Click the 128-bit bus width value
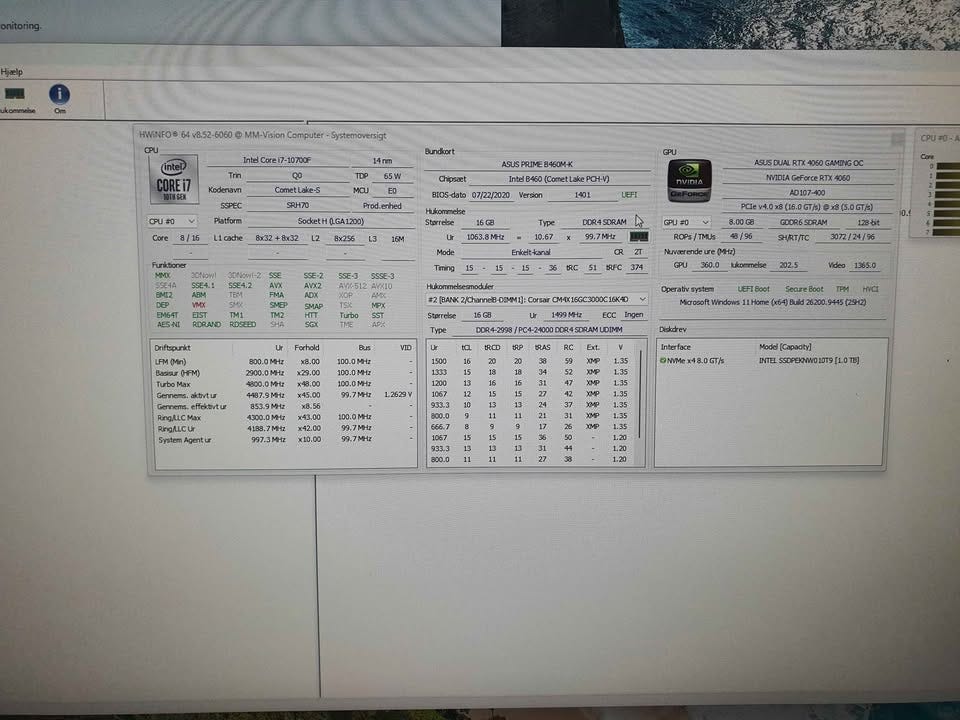The width and height of the screenshot is (960, 720). click(x=868, y=222)
